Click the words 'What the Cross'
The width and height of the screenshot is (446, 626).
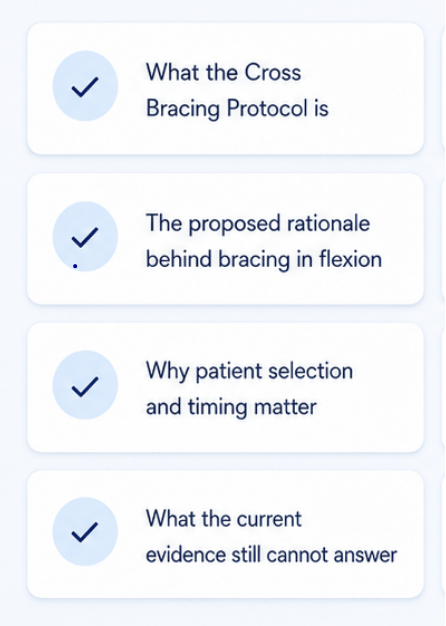click(x=224, y=73)
